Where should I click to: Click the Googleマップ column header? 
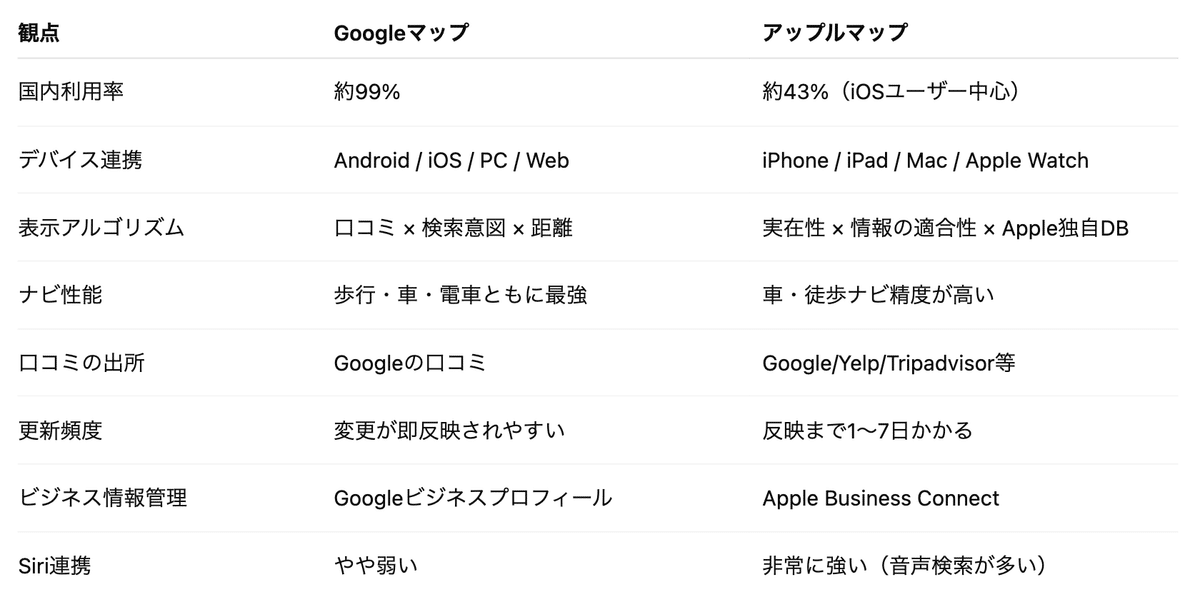(x=400, y=32)
